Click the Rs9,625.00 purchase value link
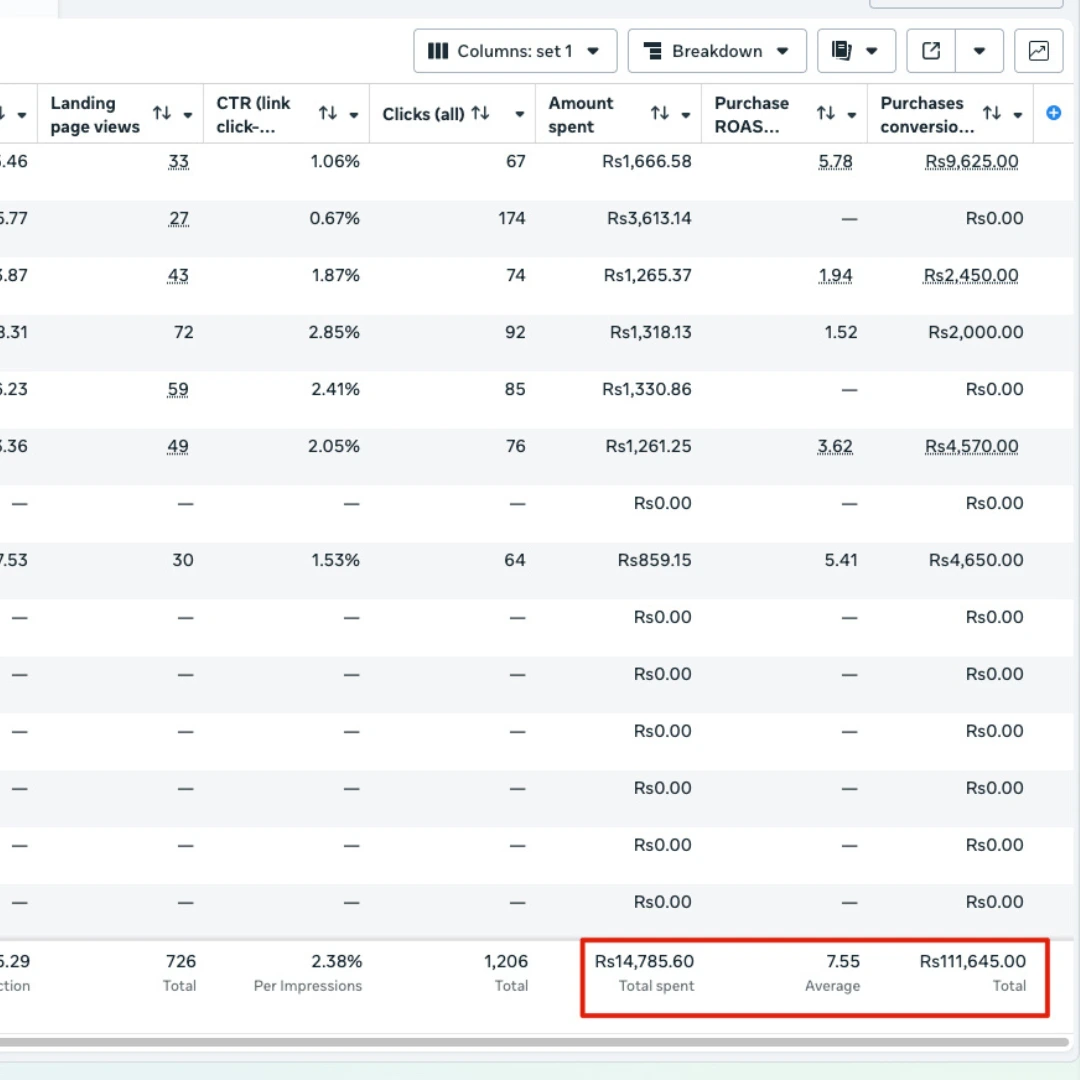This screenshot has width=1080, height=1080. click(971, 161)
